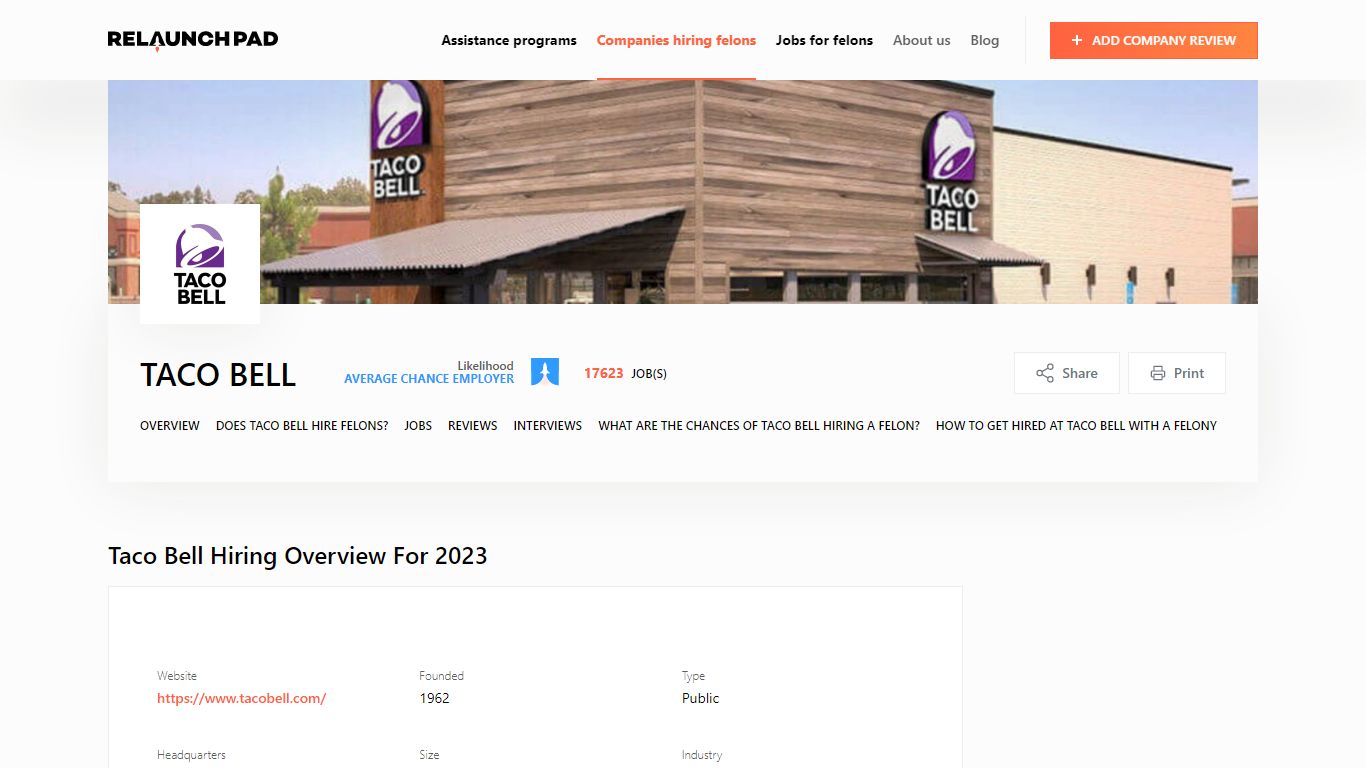
Task: Jump to Does Taco Bell Hire Felons section
Action: [x=302, y=425]
